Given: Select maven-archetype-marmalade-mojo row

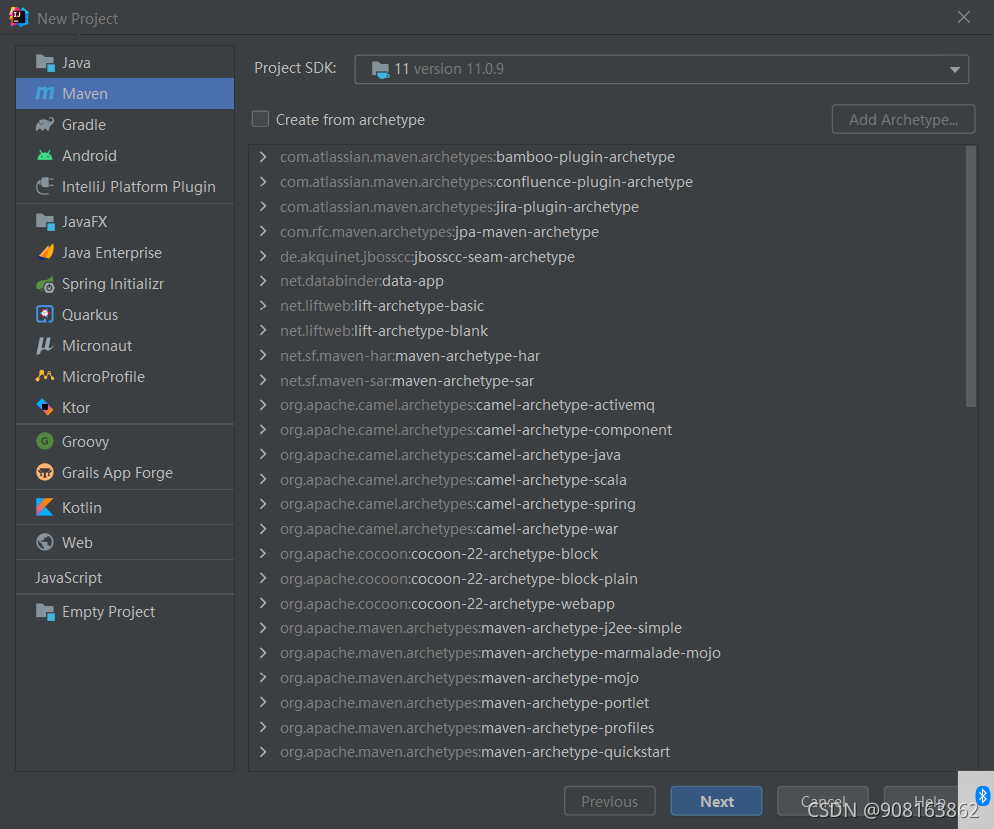Looking at the screenshot, I should pos(607,653).
